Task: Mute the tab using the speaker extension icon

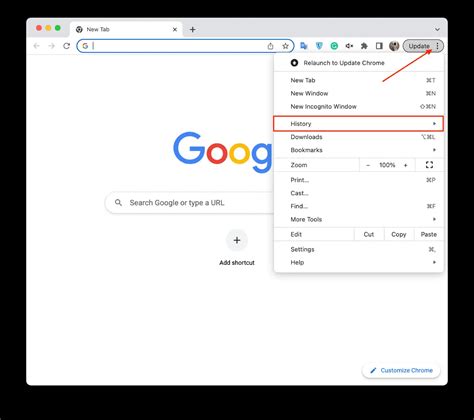Action: pos(349,46)
